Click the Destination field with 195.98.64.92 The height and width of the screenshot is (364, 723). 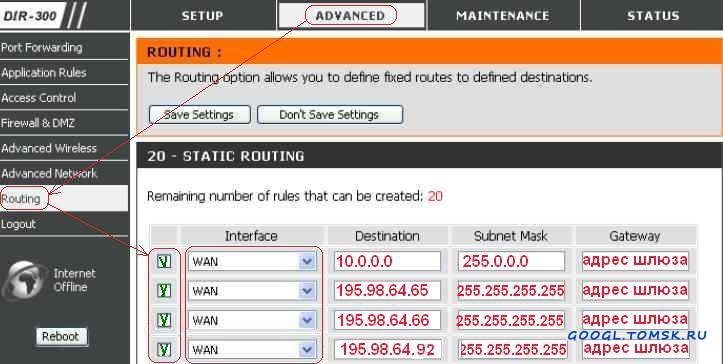(x=387, y=350)
